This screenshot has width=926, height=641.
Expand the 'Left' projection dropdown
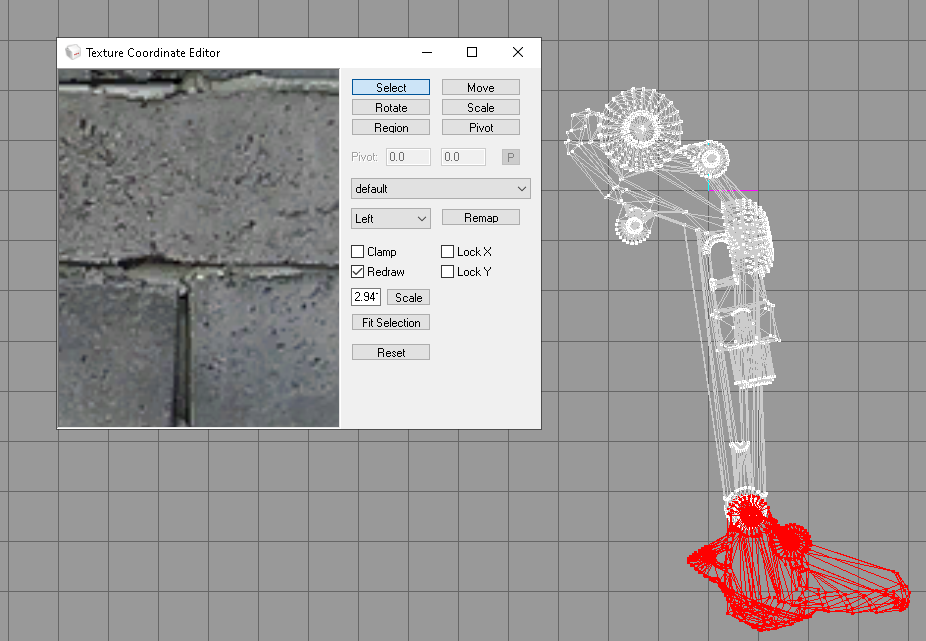391,218
